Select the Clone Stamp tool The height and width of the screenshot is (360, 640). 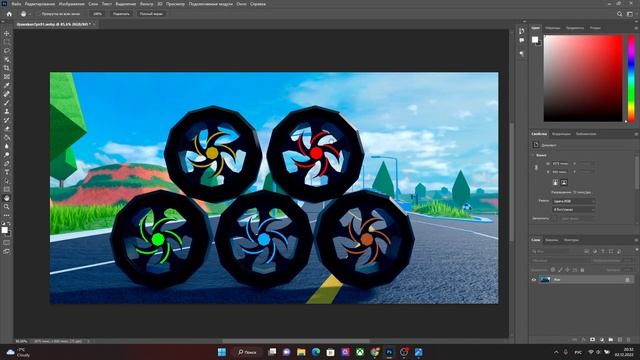[x=7, y=111]
